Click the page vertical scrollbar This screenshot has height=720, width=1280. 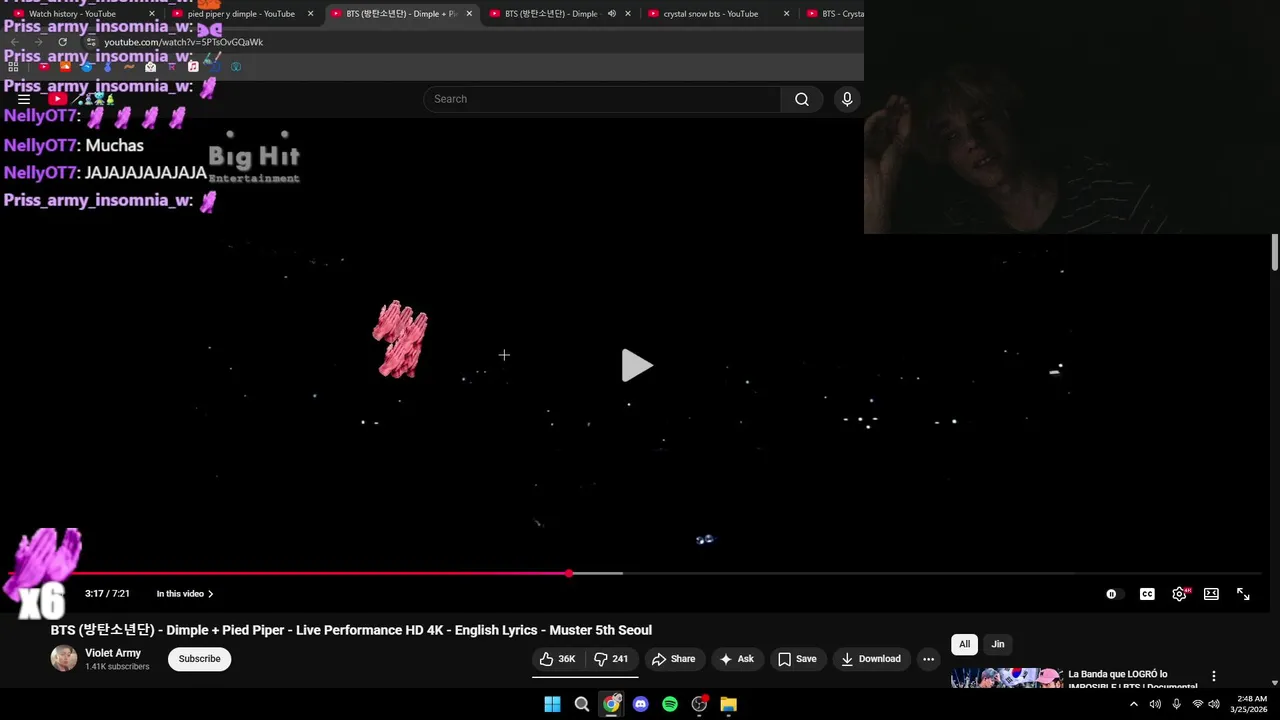[1275, 252]
